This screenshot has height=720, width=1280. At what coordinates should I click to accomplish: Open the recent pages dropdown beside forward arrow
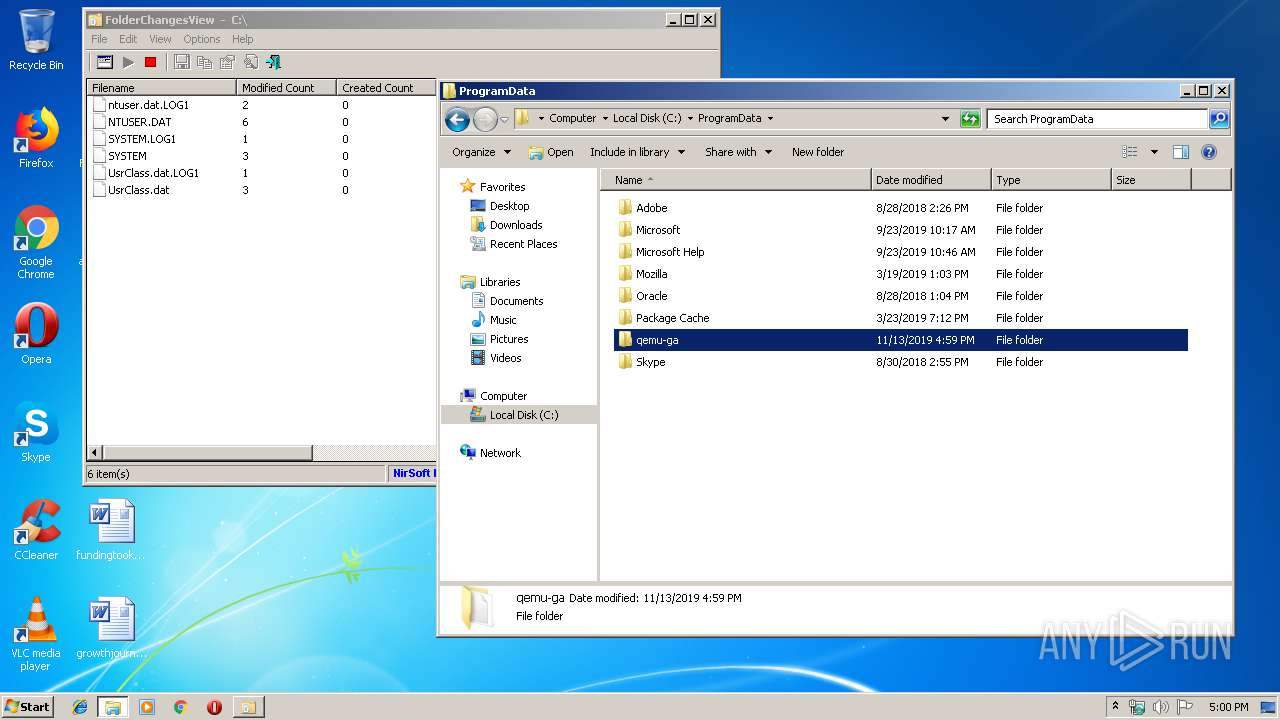(x=504, y=119)
